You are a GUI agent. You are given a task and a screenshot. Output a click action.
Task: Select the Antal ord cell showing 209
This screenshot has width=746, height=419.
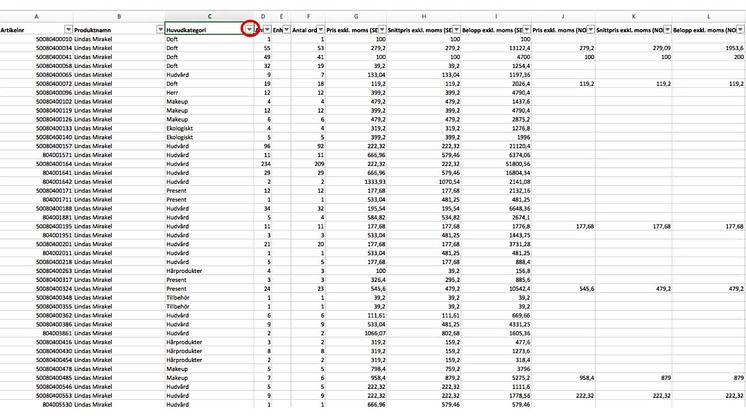click(308, 164)
